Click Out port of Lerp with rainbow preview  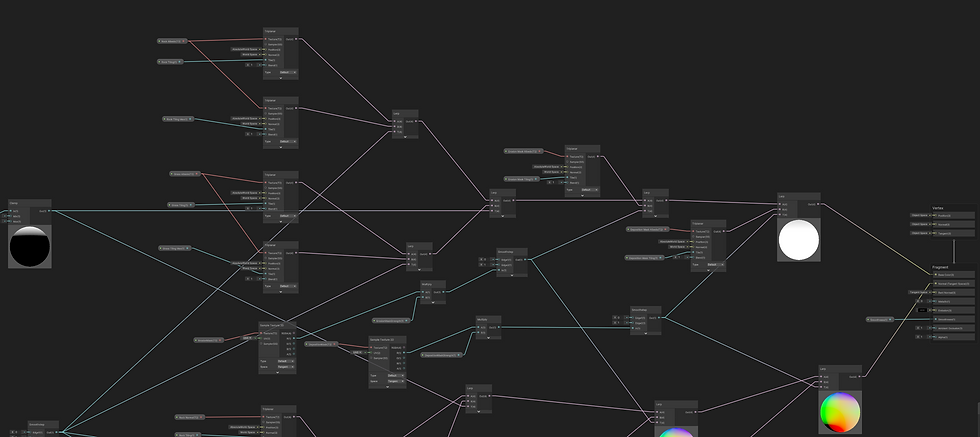coord(859,376)
